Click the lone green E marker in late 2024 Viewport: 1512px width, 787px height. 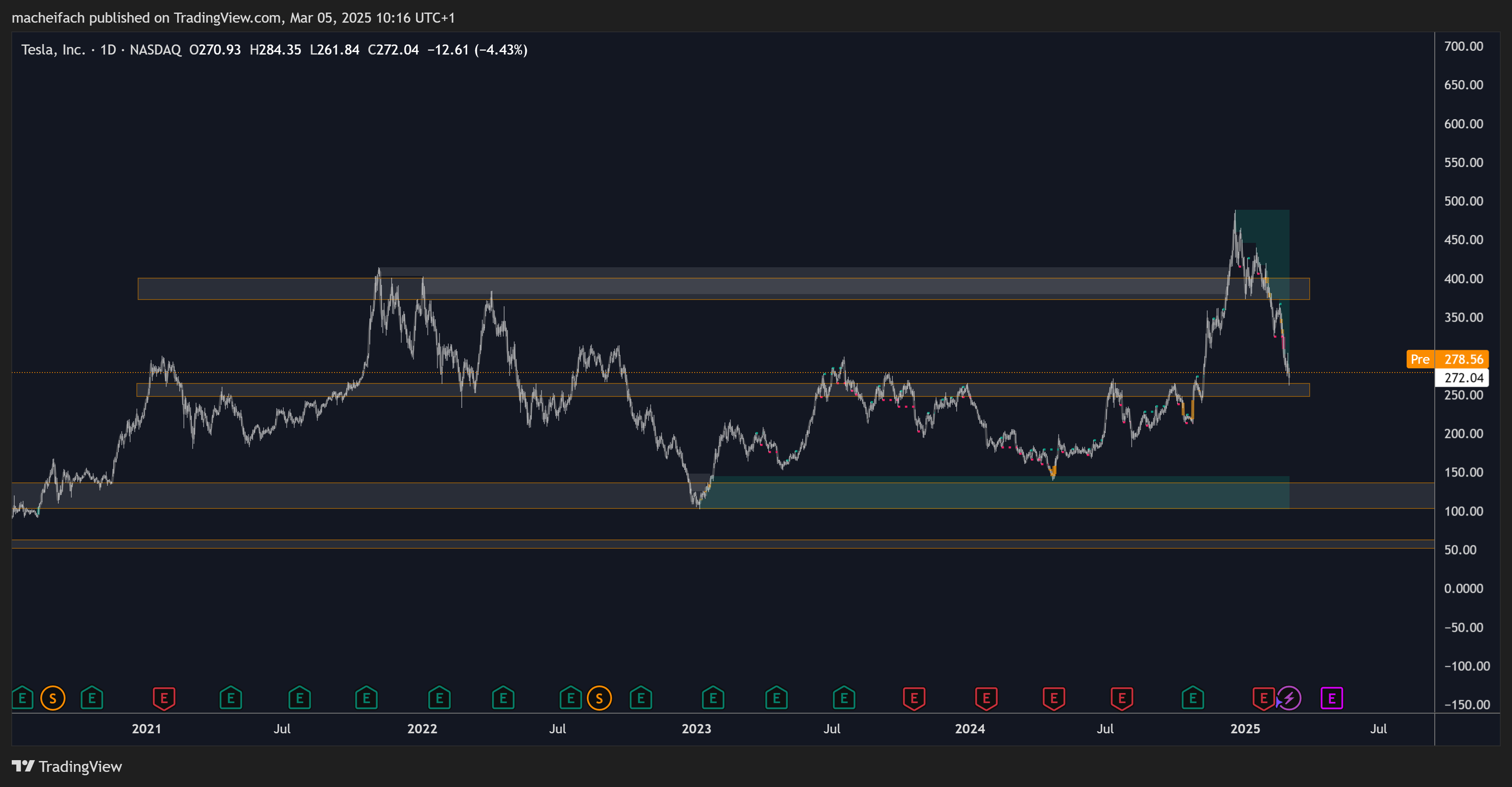point(1193,698)
